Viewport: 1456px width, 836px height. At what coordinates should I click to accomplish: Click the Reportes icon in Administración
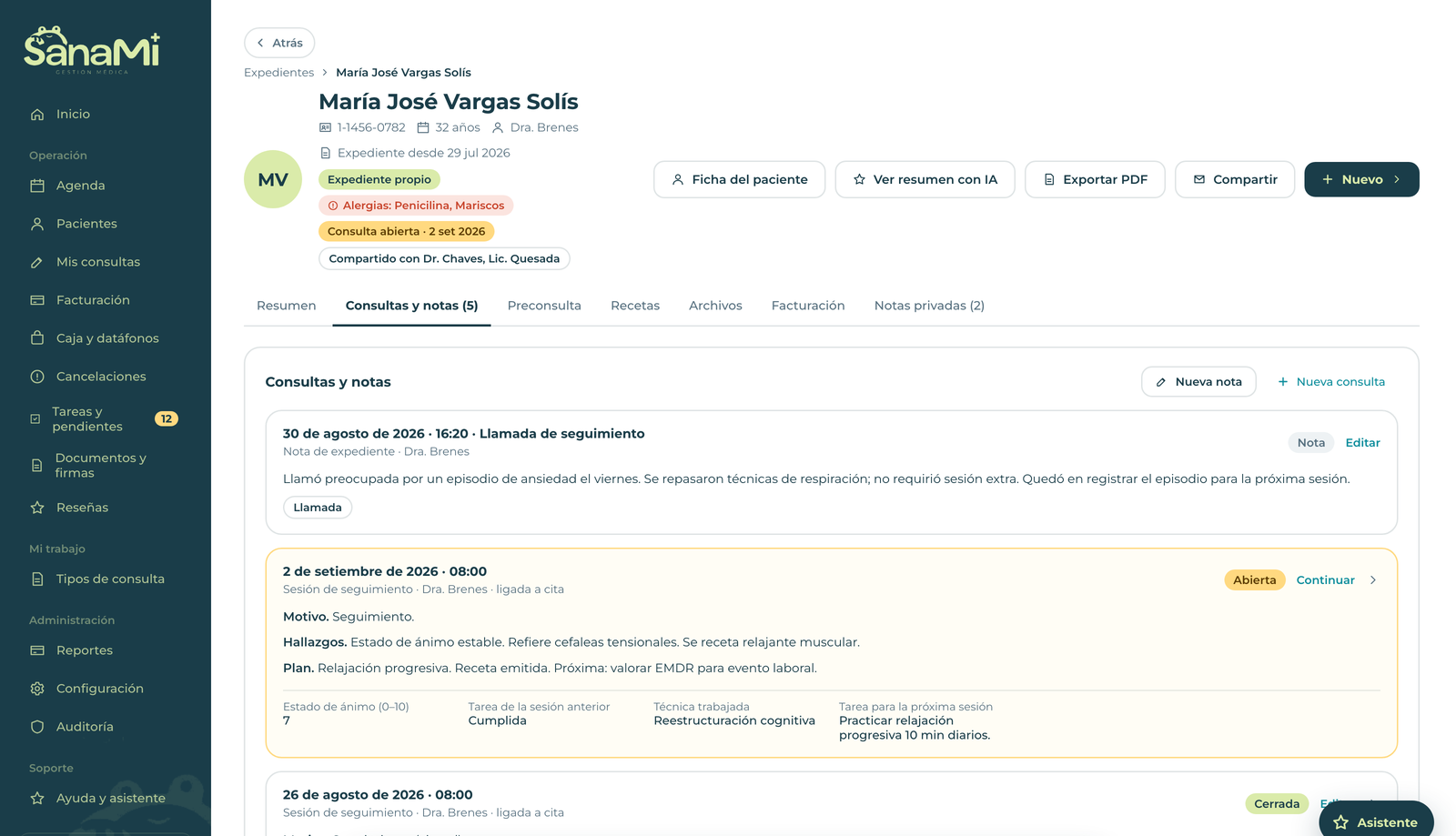[37, 650]
